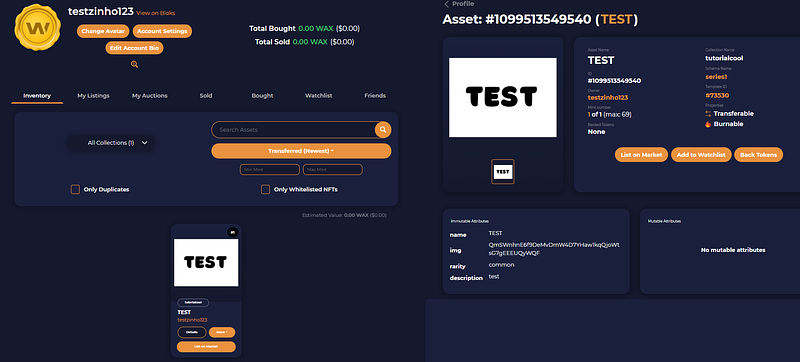Select the small TEST thumbnail below the preview
This screenshot has width=800, height=362.
[x=503, y=172]
